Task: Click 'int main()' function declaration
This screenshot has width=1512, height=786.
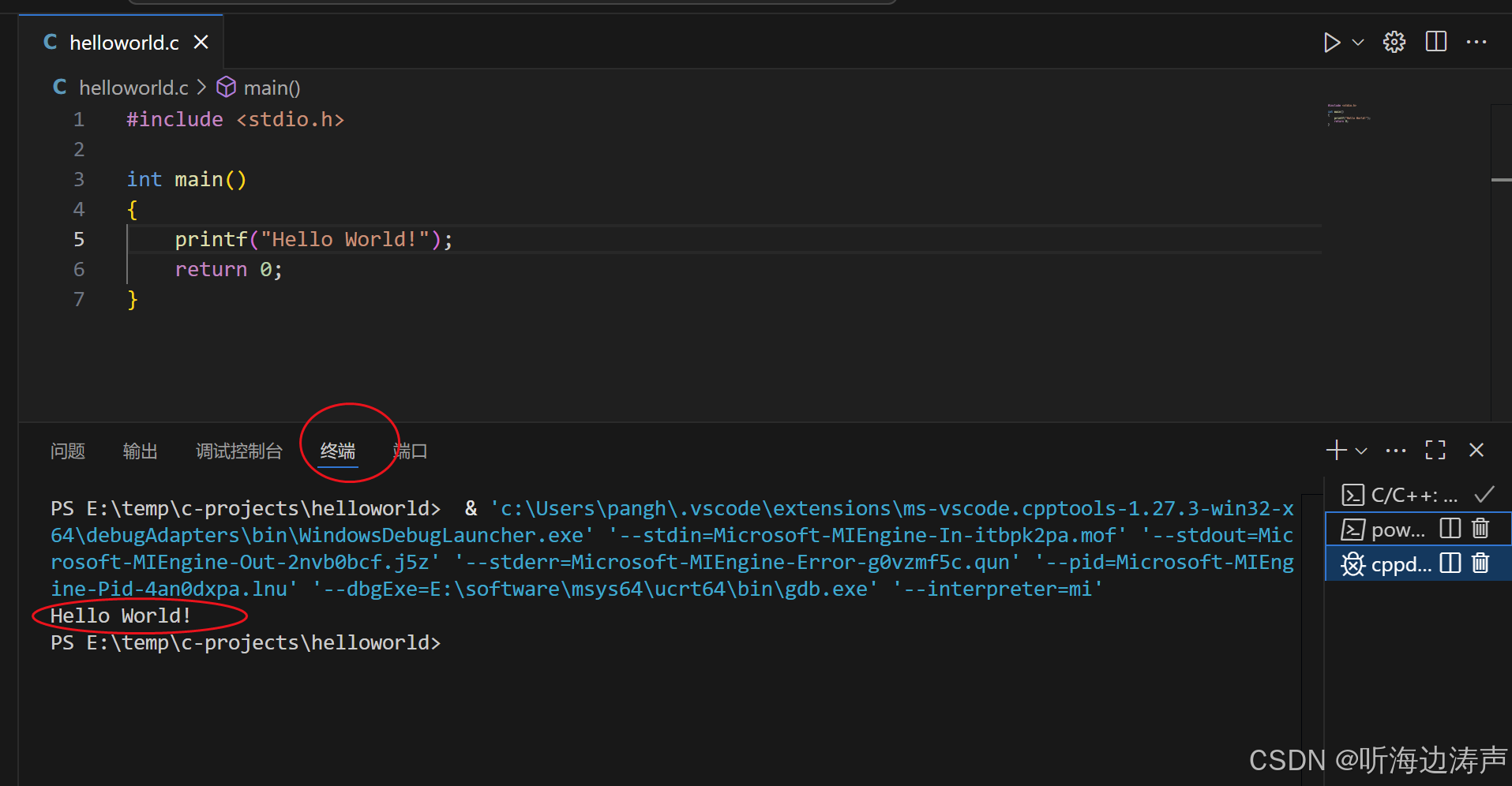Action: (x=186, y=179)
